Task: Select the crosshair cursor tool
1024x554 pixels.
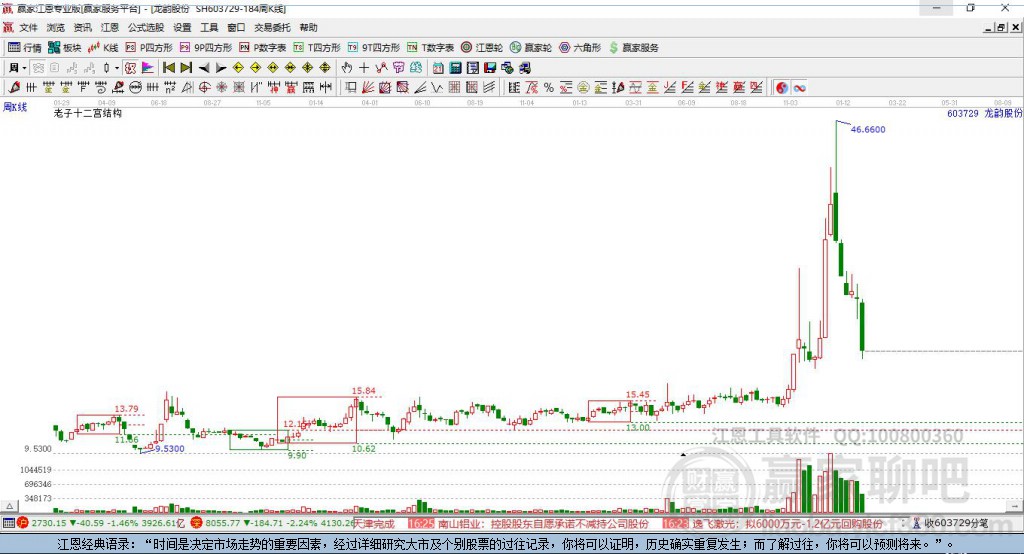Action: 364,68
